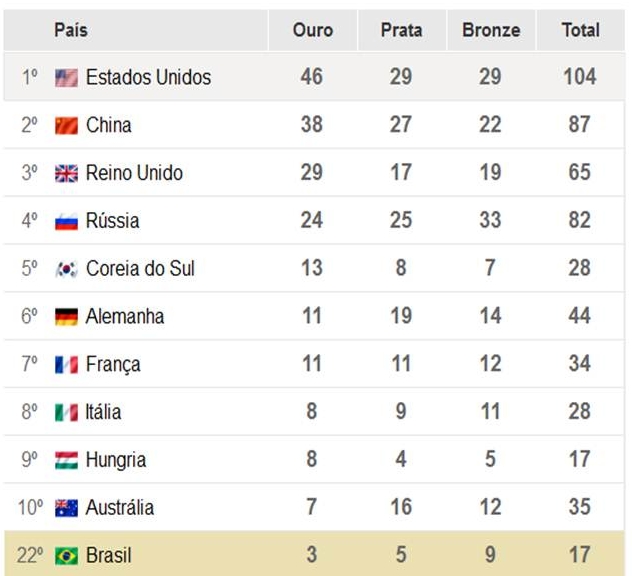Sort by the Prata column header
This screenshot has width=632, height=576.
click(402, 30)
